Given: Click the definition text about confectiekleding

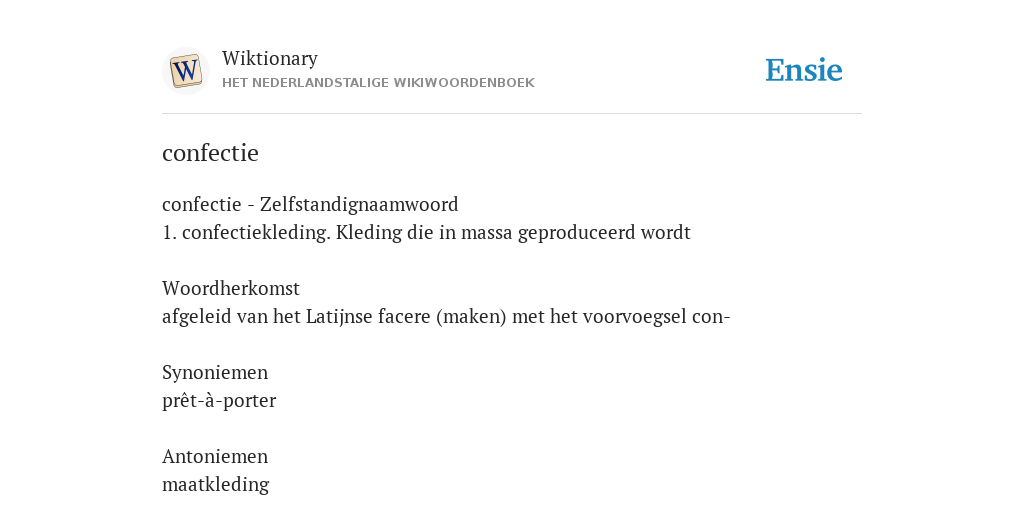Looking at the screenshot, I should (x=426, y=232).
